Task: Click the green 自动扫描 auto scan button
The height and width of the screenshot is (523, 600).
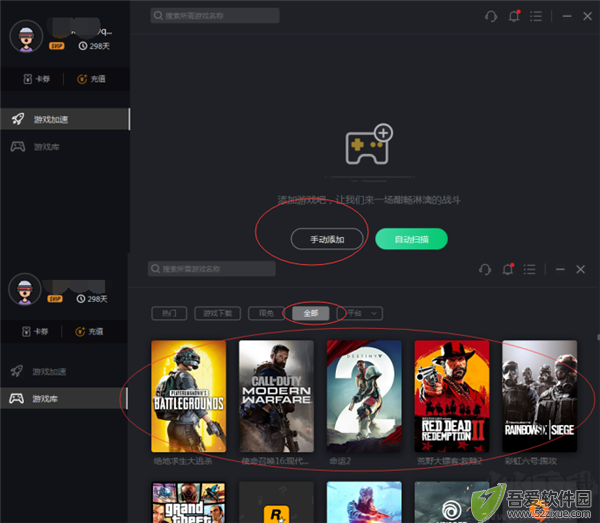Action: (x=411, y=239)
